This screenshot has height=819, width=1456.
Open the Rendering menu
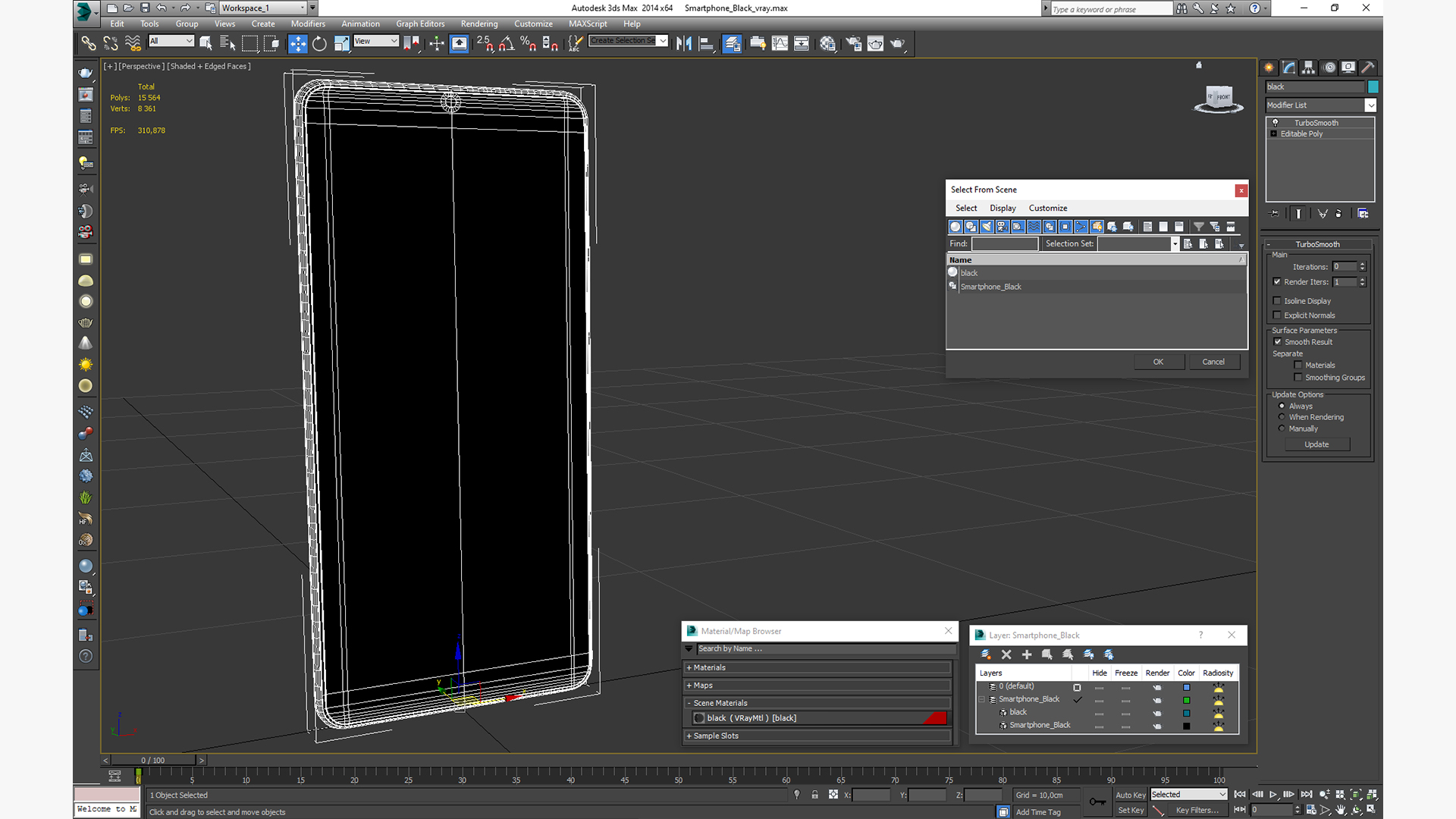tap(479, 24)
